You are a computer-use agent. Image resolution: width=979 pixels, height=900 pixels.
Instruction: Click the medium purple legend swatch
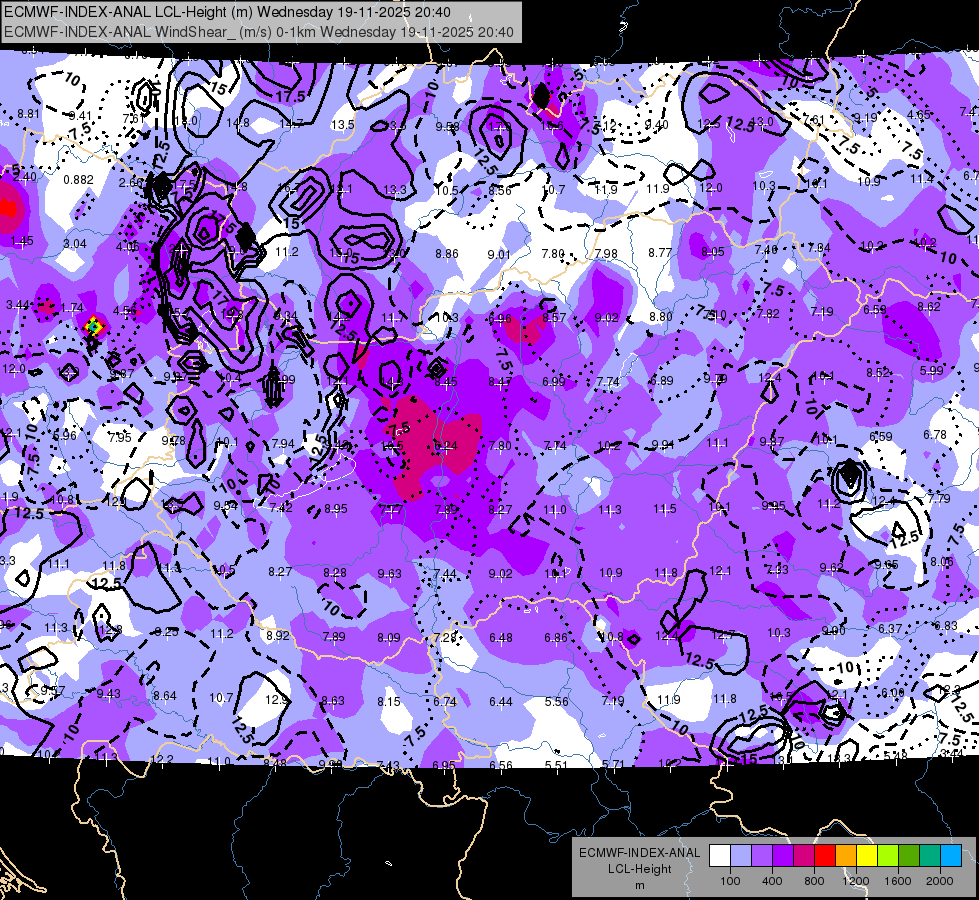762,856
